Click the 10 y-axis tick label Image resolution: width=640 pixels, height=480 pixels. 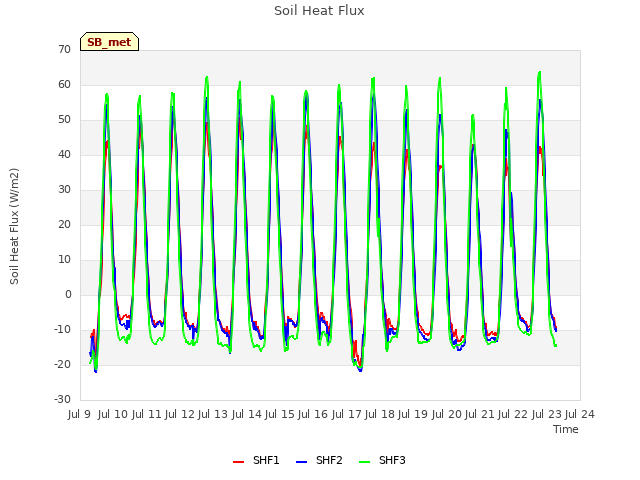click(64, 260)
